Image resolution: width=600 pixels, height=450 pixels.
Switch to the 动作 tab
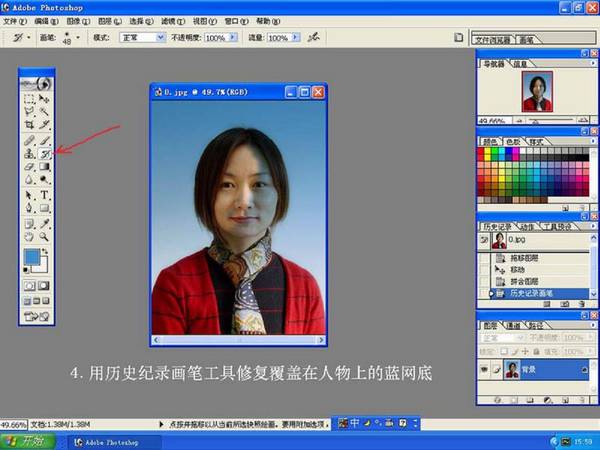click(x=527, y=227)
